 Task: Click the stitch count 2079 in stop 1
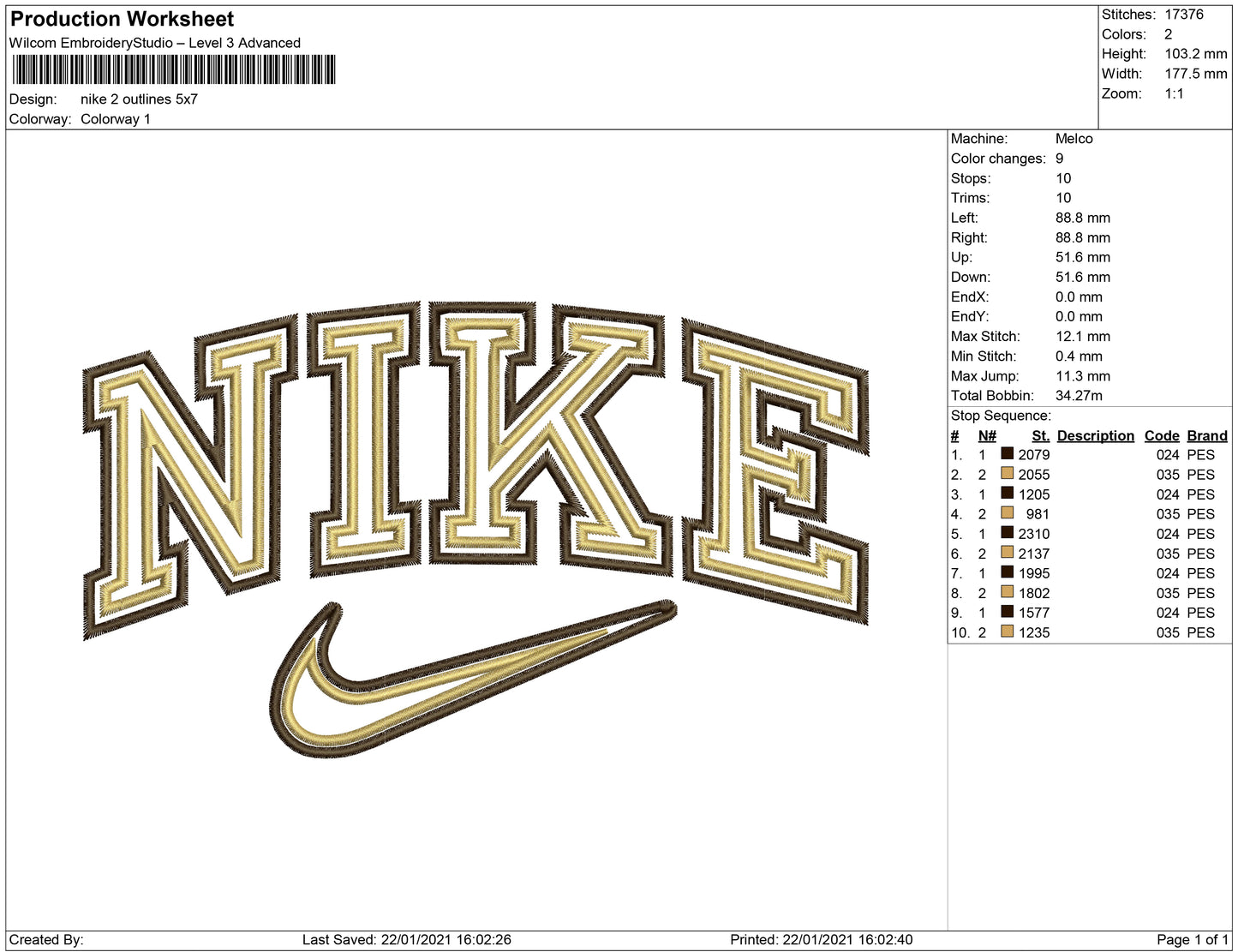click(x=1034, y=455)
